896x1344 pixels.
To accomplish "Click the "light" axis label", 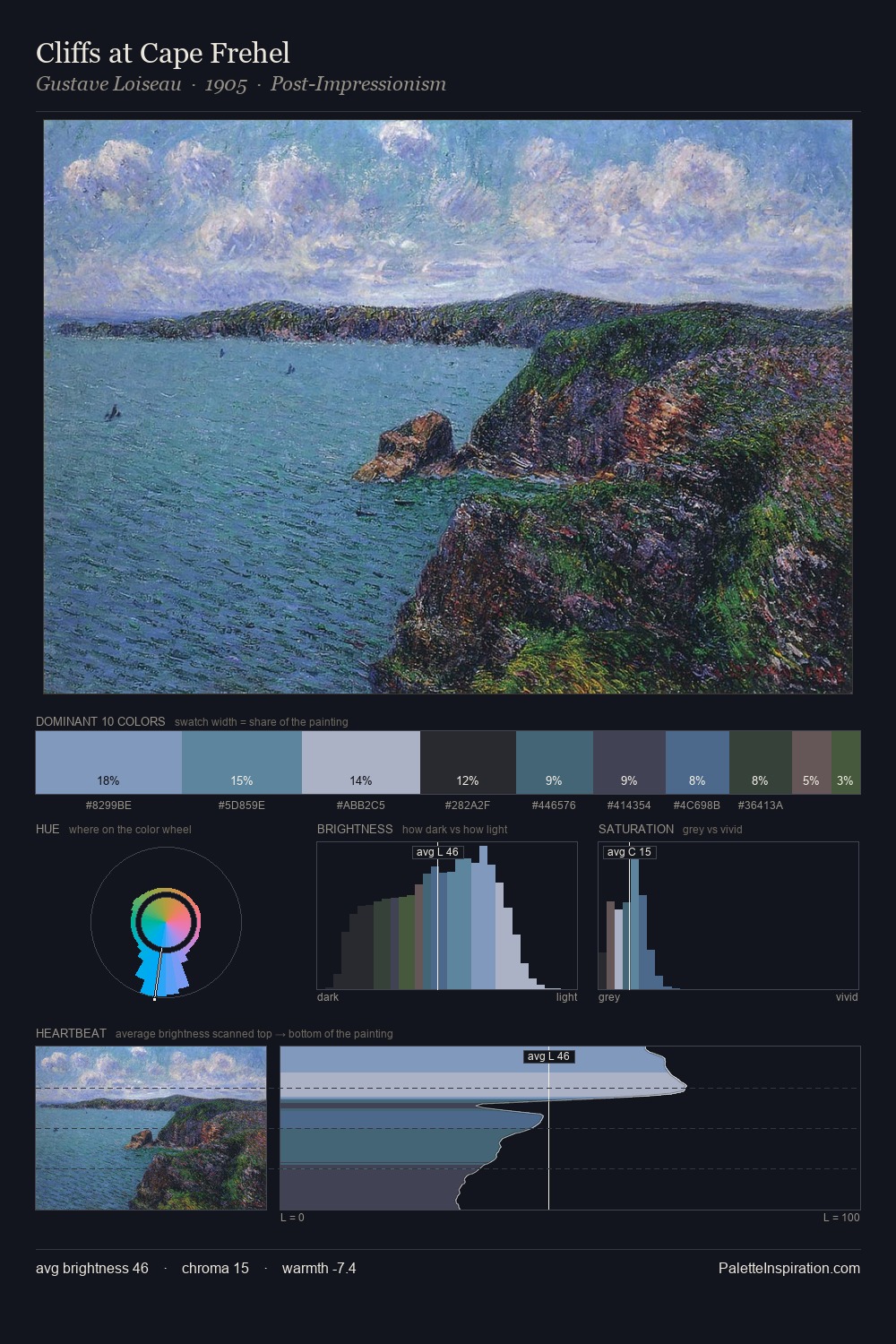I will pos(567,997).
